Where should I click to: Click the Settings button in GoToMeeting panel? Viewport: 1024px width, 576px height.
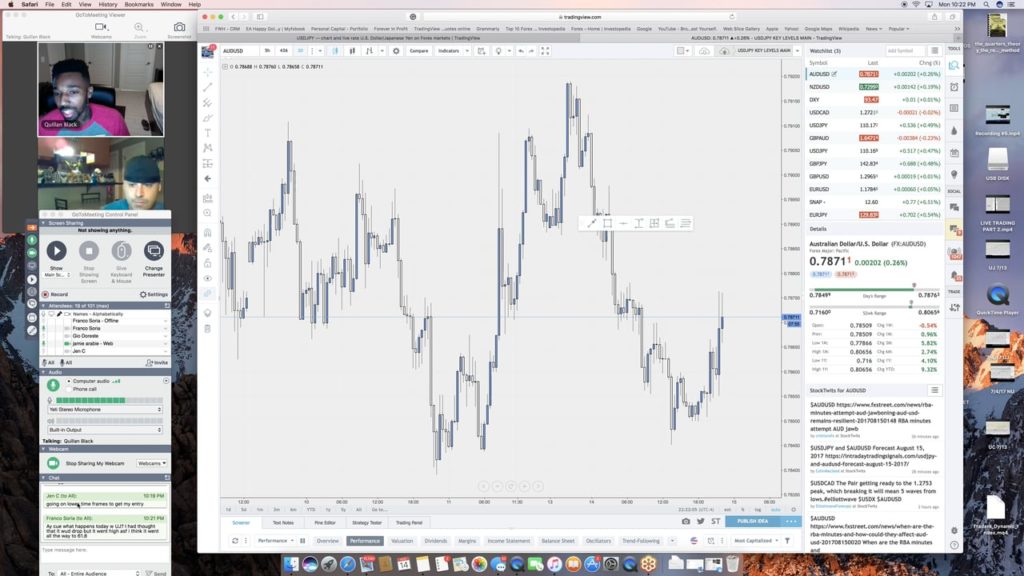pos(153,295)
